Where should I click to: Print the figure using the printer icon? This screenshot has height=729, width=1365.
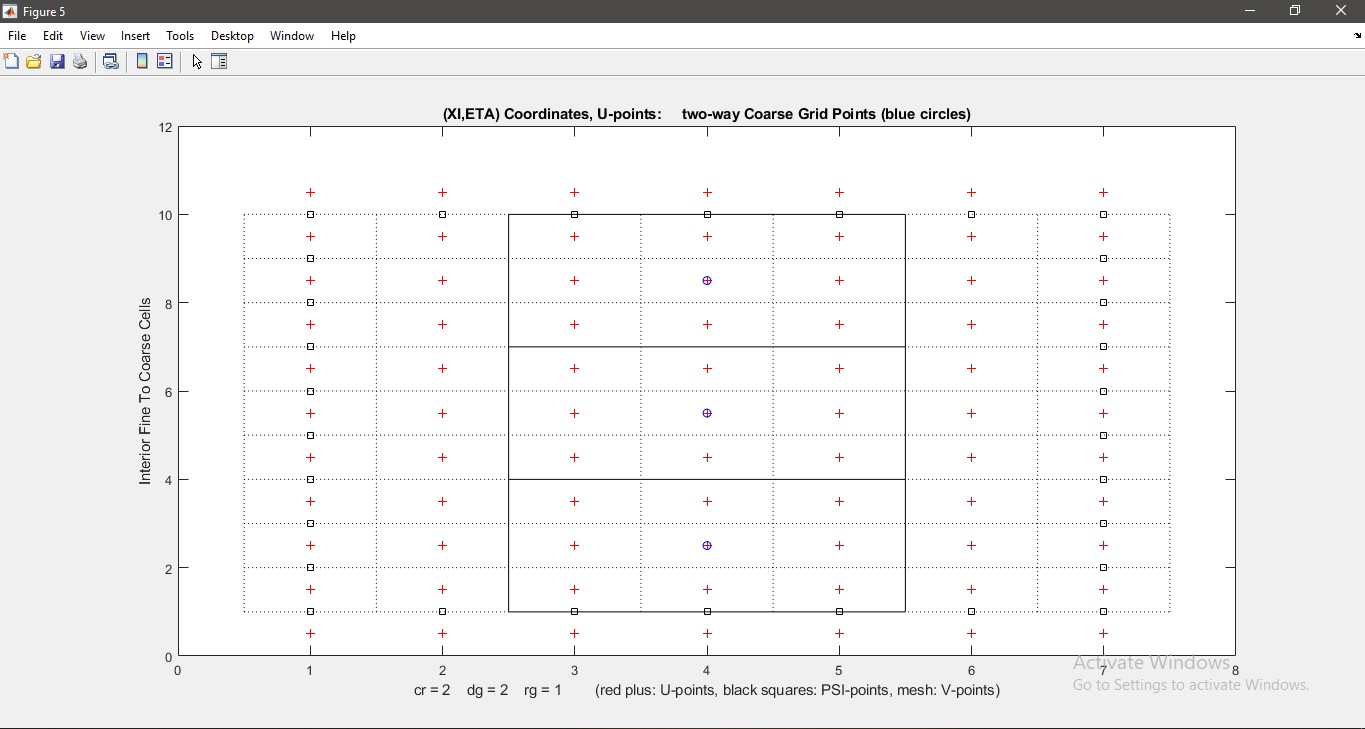click(80, 62)
